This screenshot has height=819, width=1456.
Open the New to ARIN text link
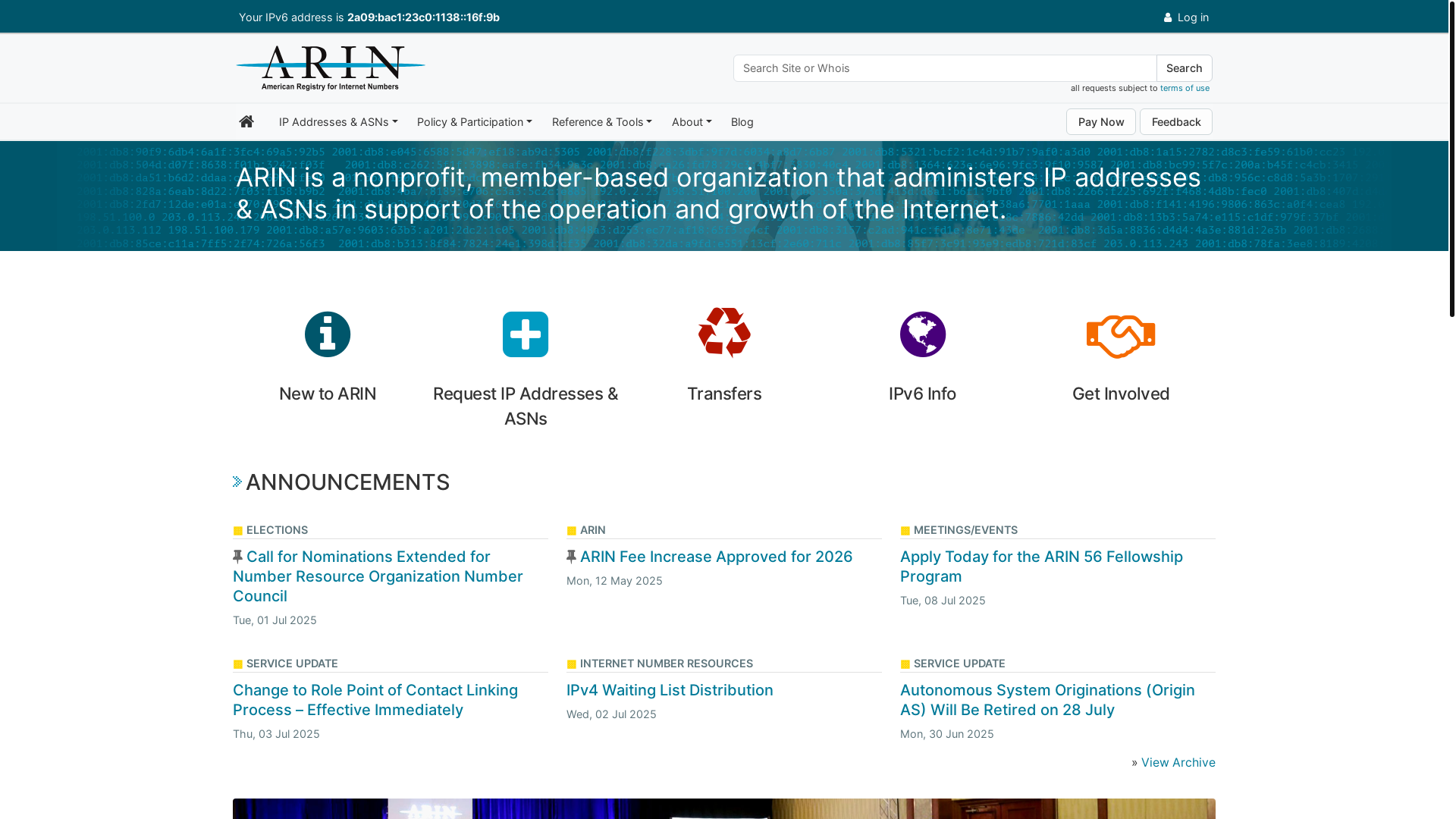pyautogui.click(x=328, y=394)
